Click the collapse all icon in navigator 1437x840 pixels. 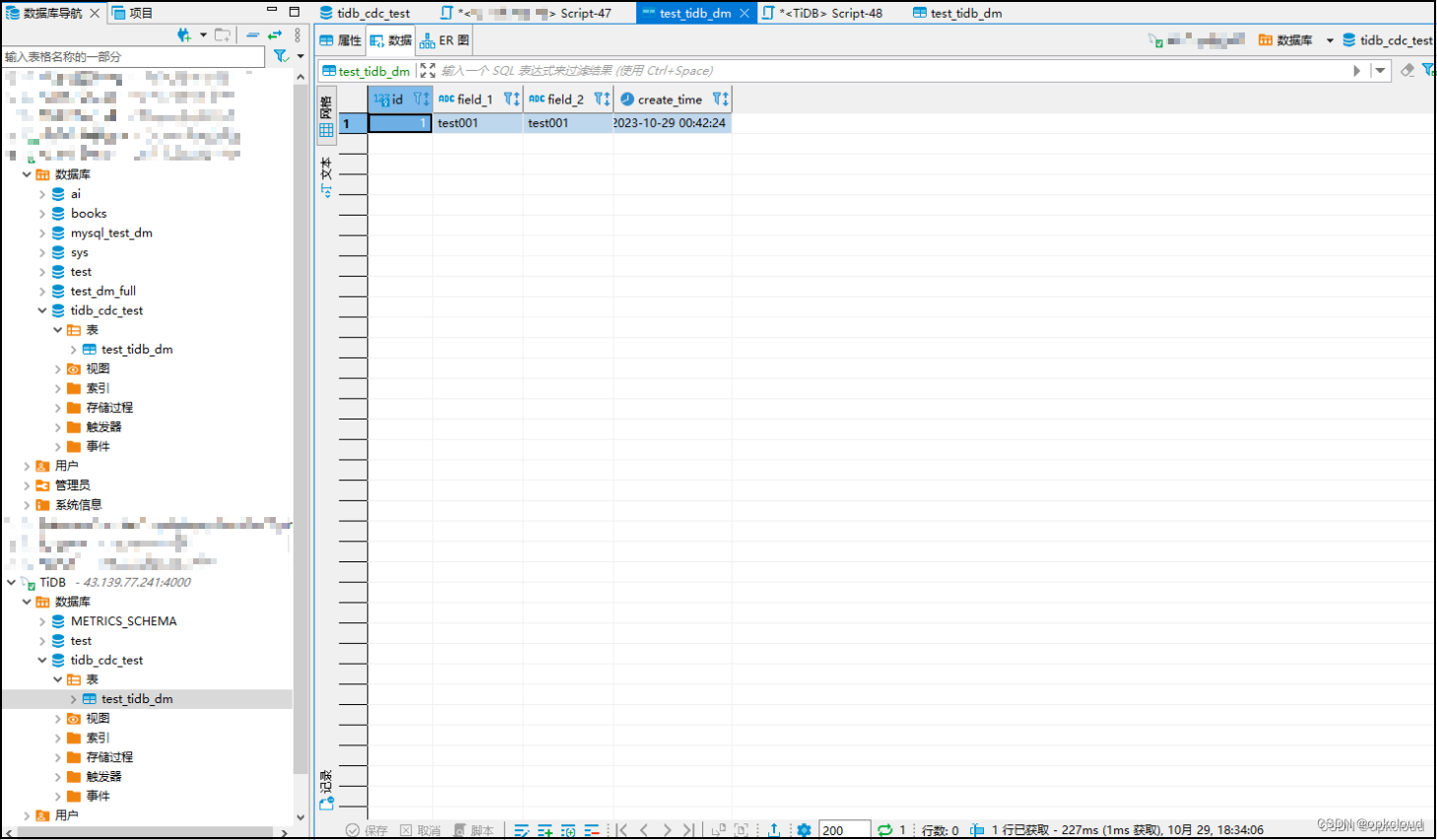click(x=253, y=35)
